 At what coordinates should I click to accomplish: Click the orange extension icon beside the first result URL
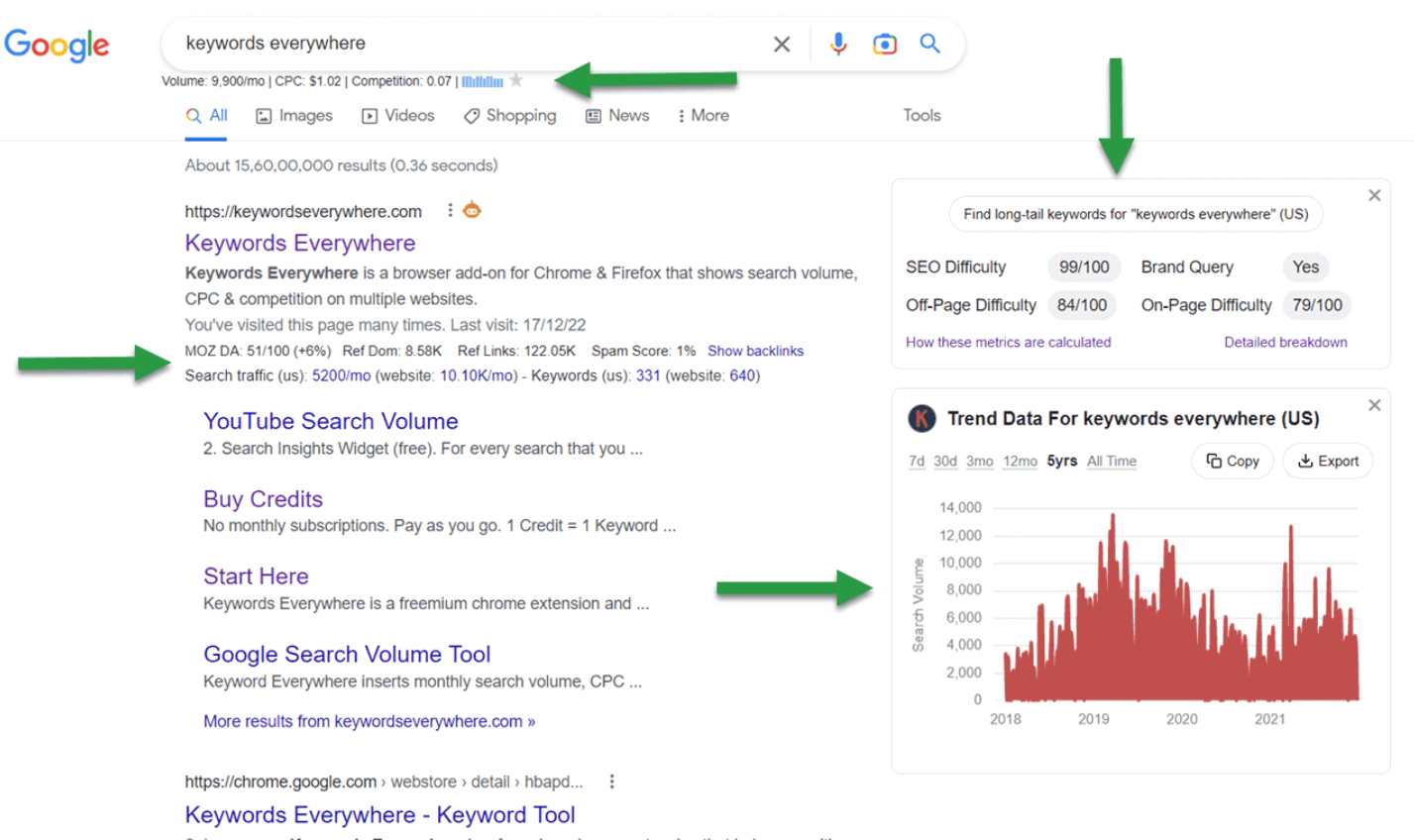[473, 209]
